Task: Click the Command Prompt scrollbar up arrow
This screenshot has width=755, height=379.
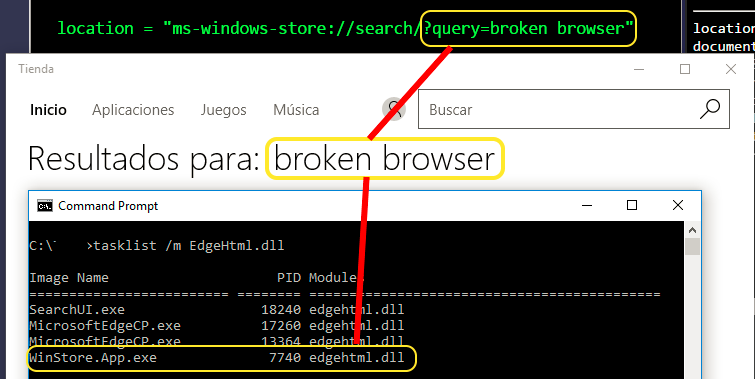Action: pyautogui.click(x=692, y=230)
